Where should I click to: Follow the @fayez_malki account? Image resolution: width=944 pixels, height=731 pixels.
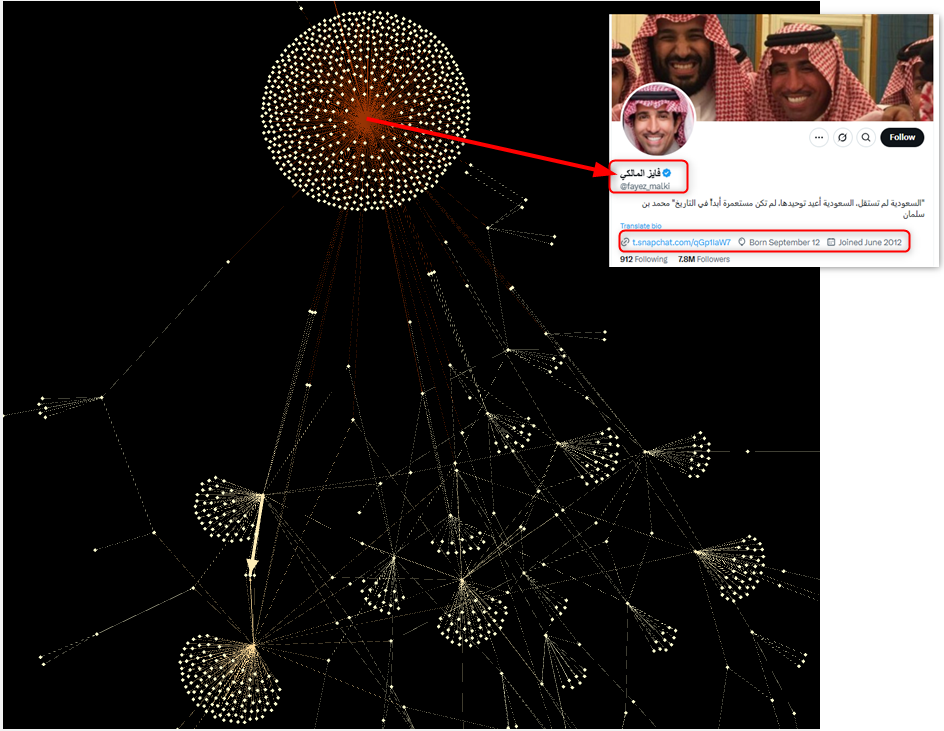(x=902, y=137)
